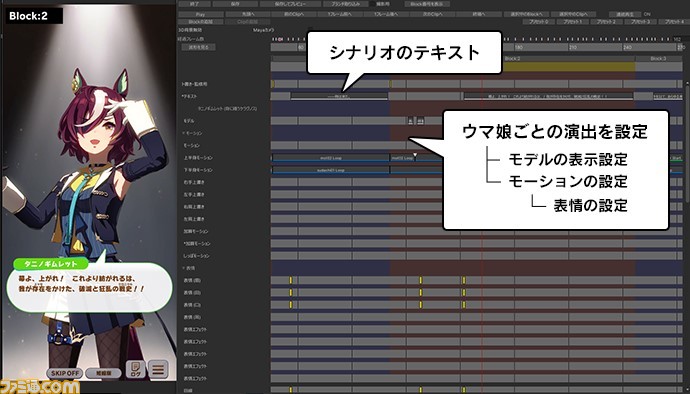This screenshot has width=690, height=394.
Task: Click the Play button
Action: (200, 15)
